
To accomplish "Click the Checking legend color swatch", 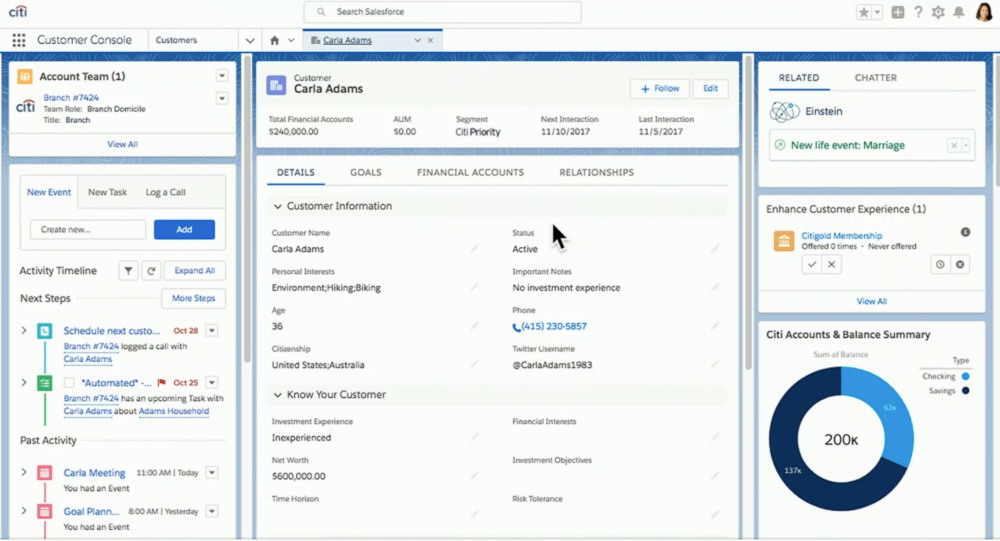I will (966, 376).
